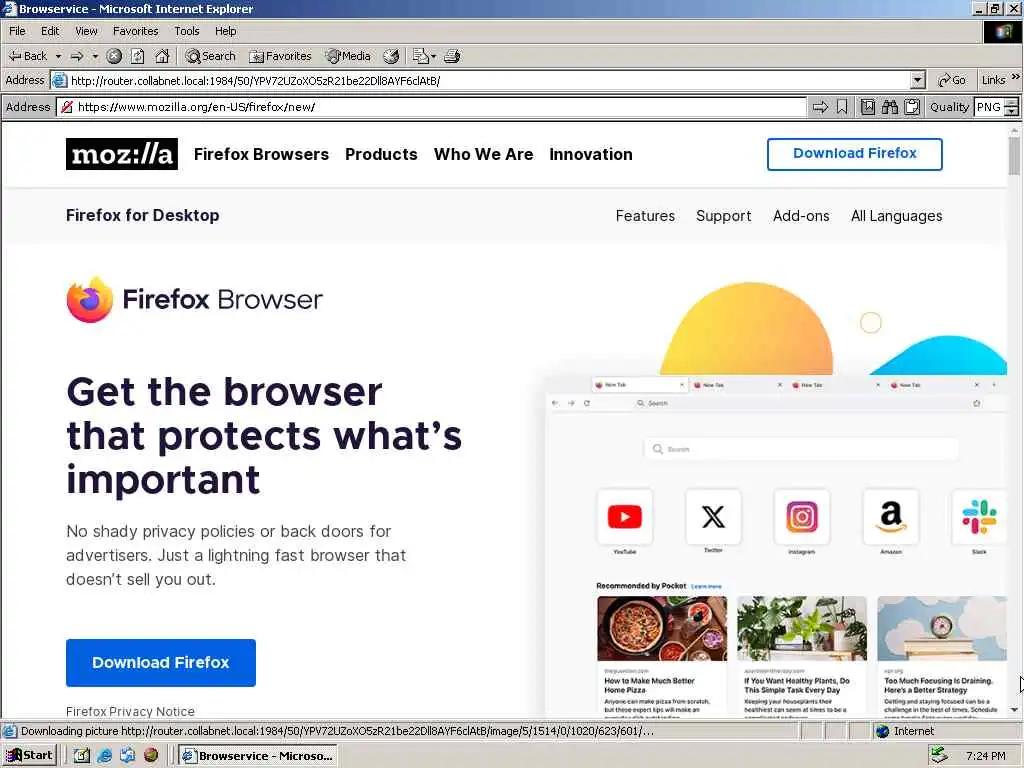Expand the Links toolbar chevron
Viewport: 1024px width, 768px height.
[1016, 77]
